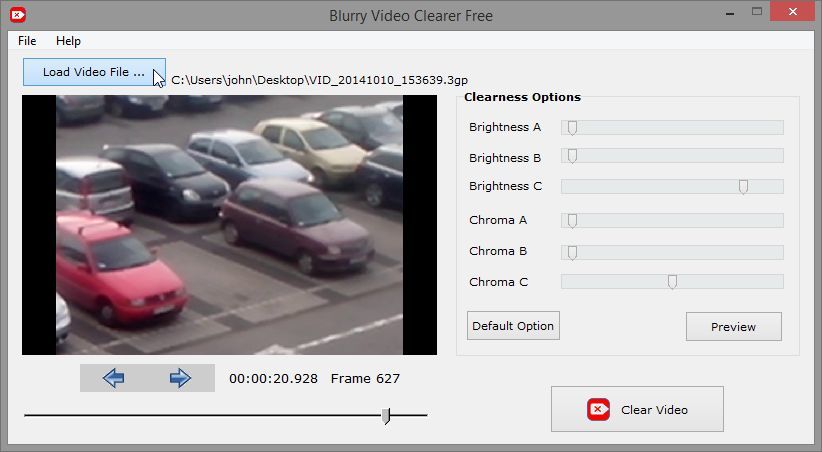Close the Blurry Video Clearer window
The image size is (822, 452).
(x=793, y=12)
